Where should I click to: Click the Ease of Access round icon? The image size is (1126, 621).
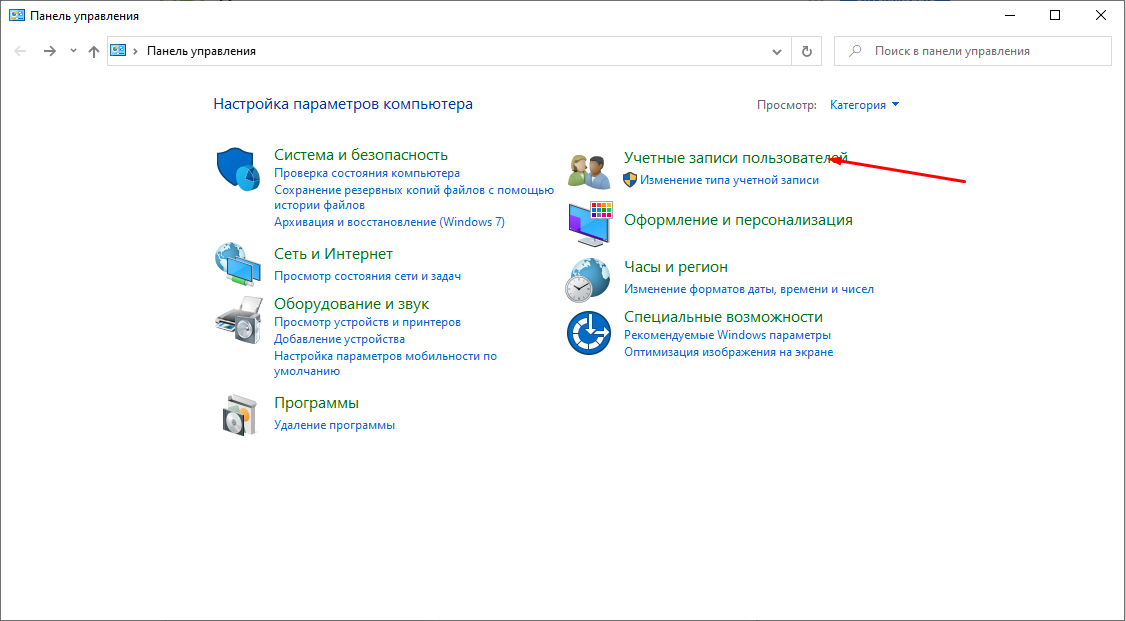589,332
